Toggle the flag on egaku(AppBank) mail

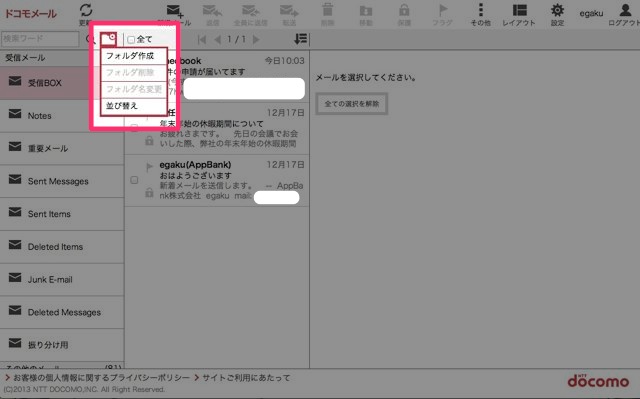[149, 167]
